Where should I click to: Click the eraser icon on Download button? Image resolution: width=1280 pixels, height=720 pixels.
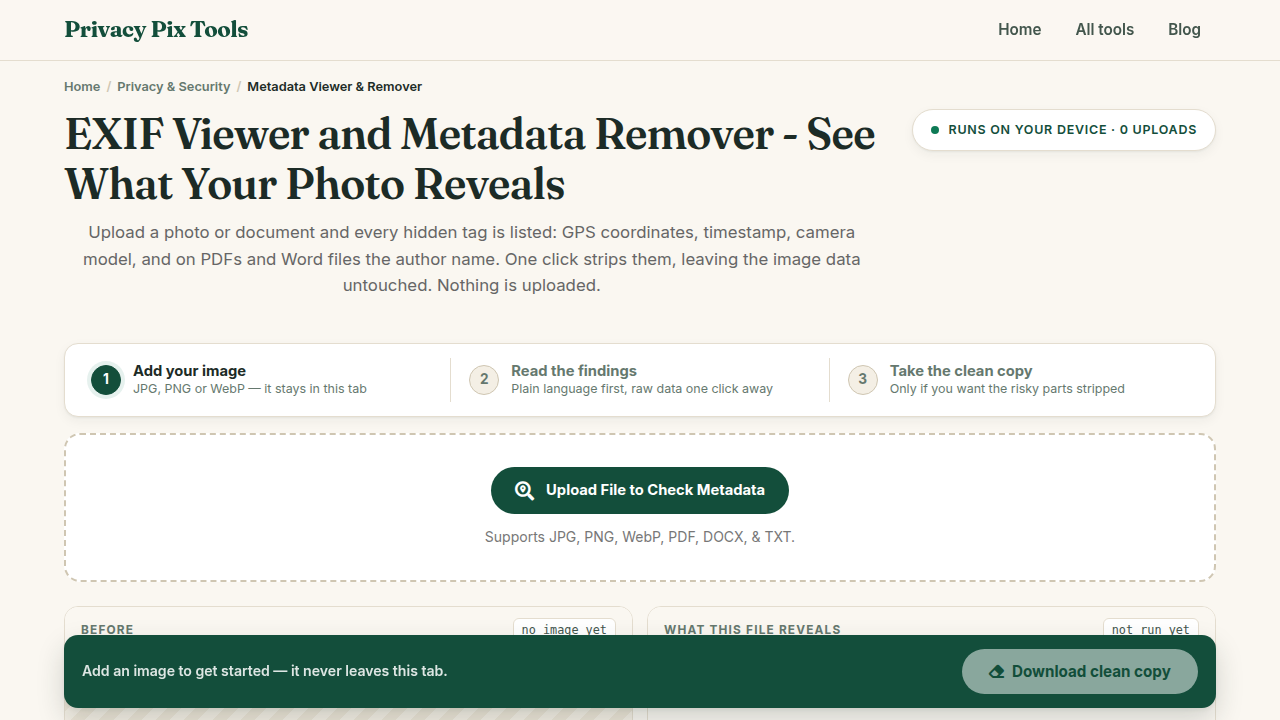[996, 672]
